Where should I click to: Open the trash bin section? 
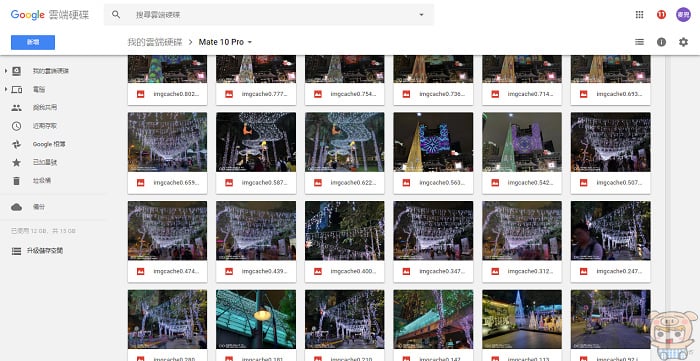tap(41, 181)
